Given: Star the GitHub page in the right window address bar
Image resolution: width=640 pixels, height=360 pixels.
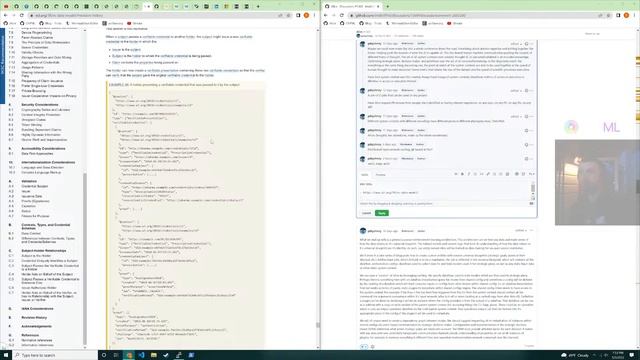Looking at the screenshot, I should pos(608,15).
